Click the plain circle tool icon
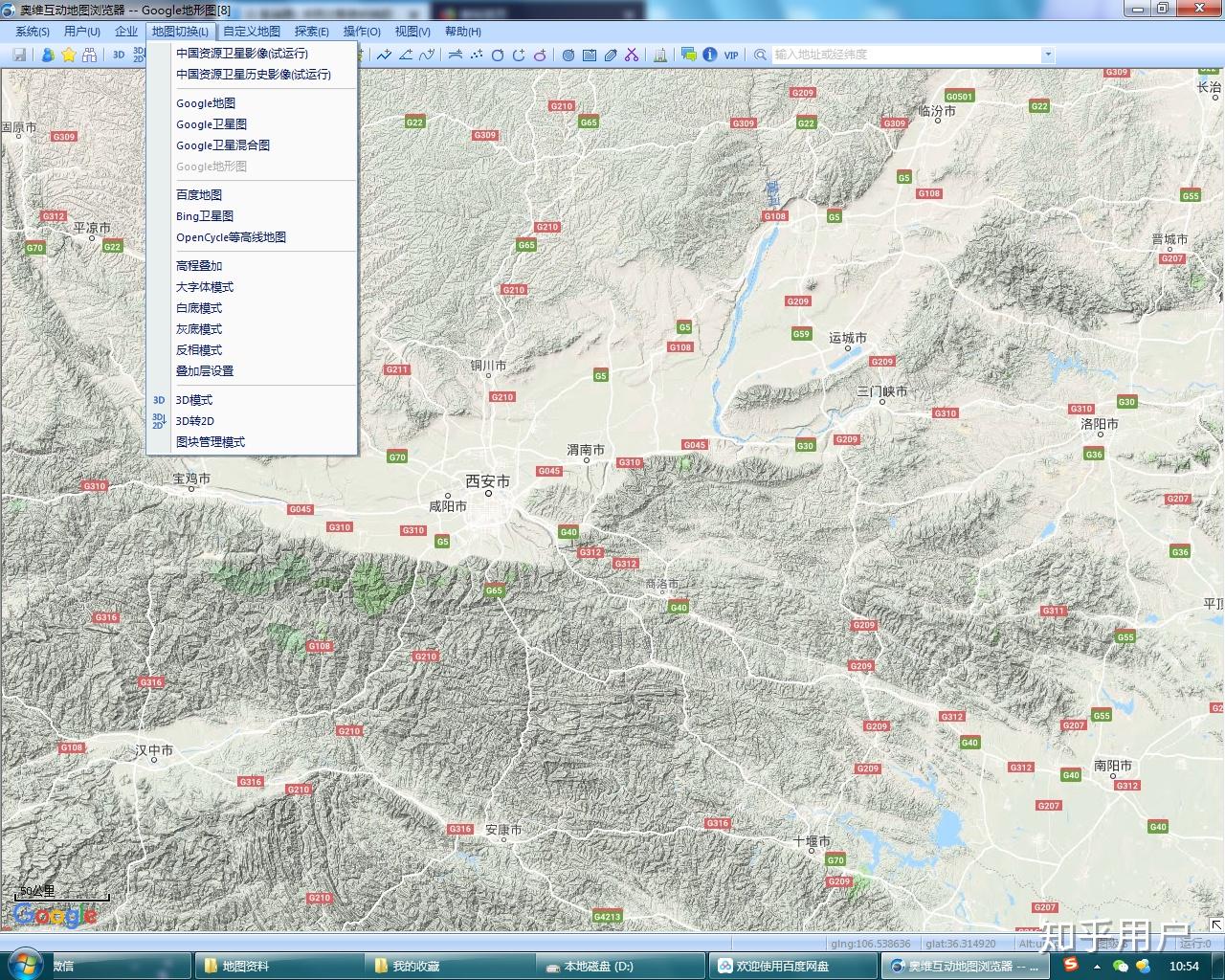The image size is (1225, 980). (x=498, y=55)
